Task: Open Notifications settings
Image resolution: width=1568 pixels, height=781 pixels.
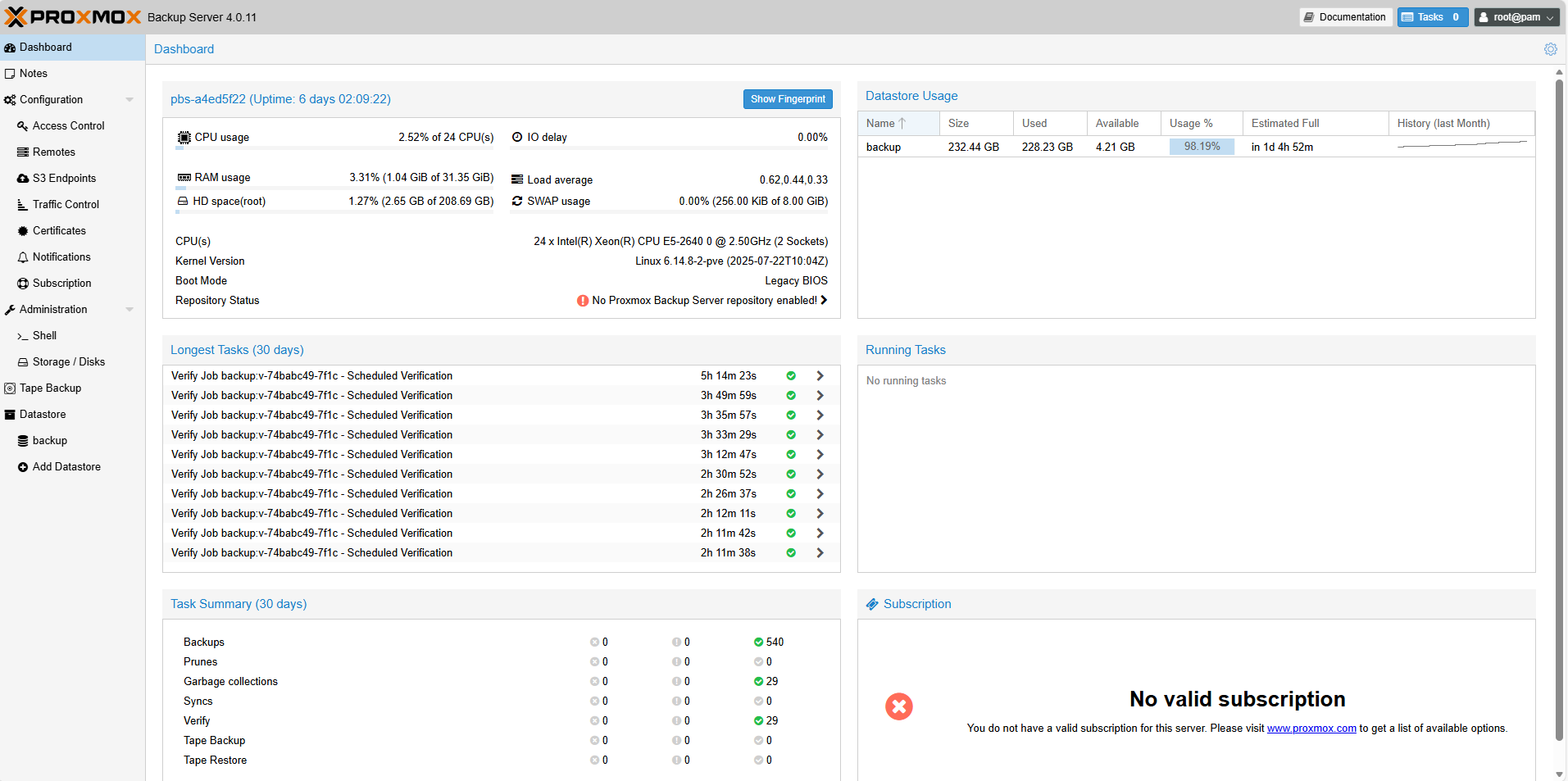Action: (60, 257)
